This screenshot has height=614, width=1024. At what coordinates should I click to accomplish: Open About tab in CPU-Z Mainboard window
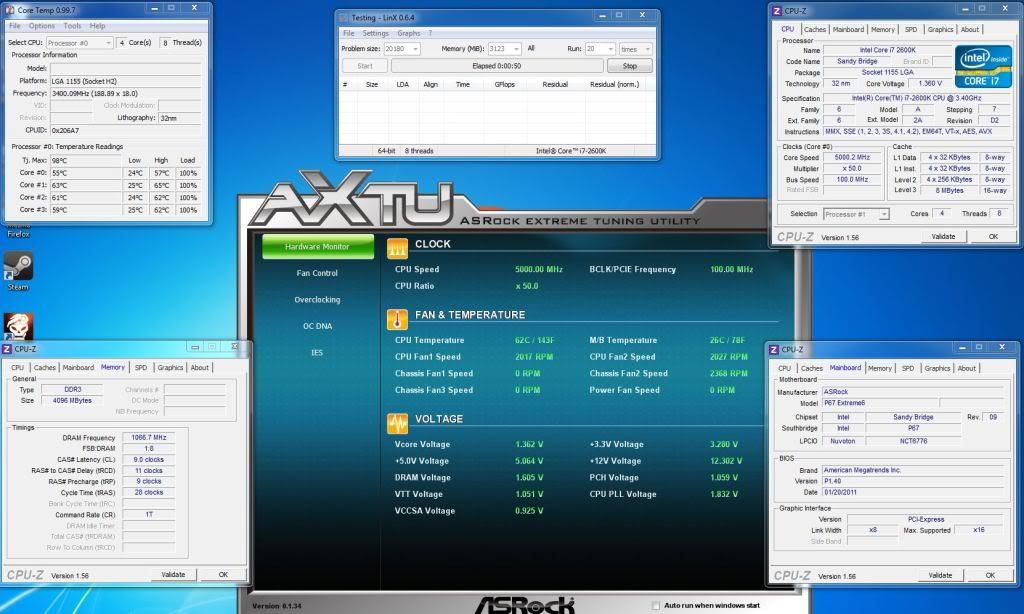pos(967,368)
